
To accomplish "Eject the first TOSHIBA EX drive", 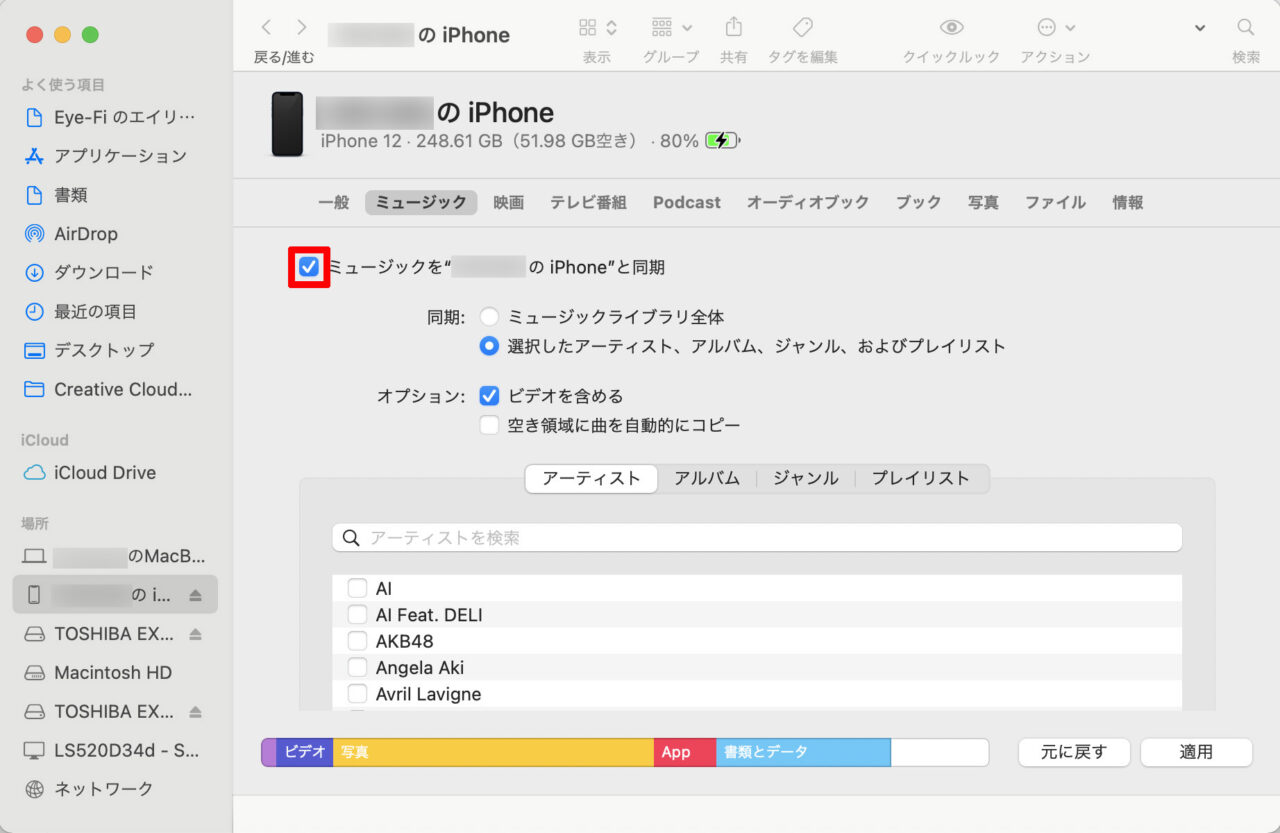I will (196, 634).
